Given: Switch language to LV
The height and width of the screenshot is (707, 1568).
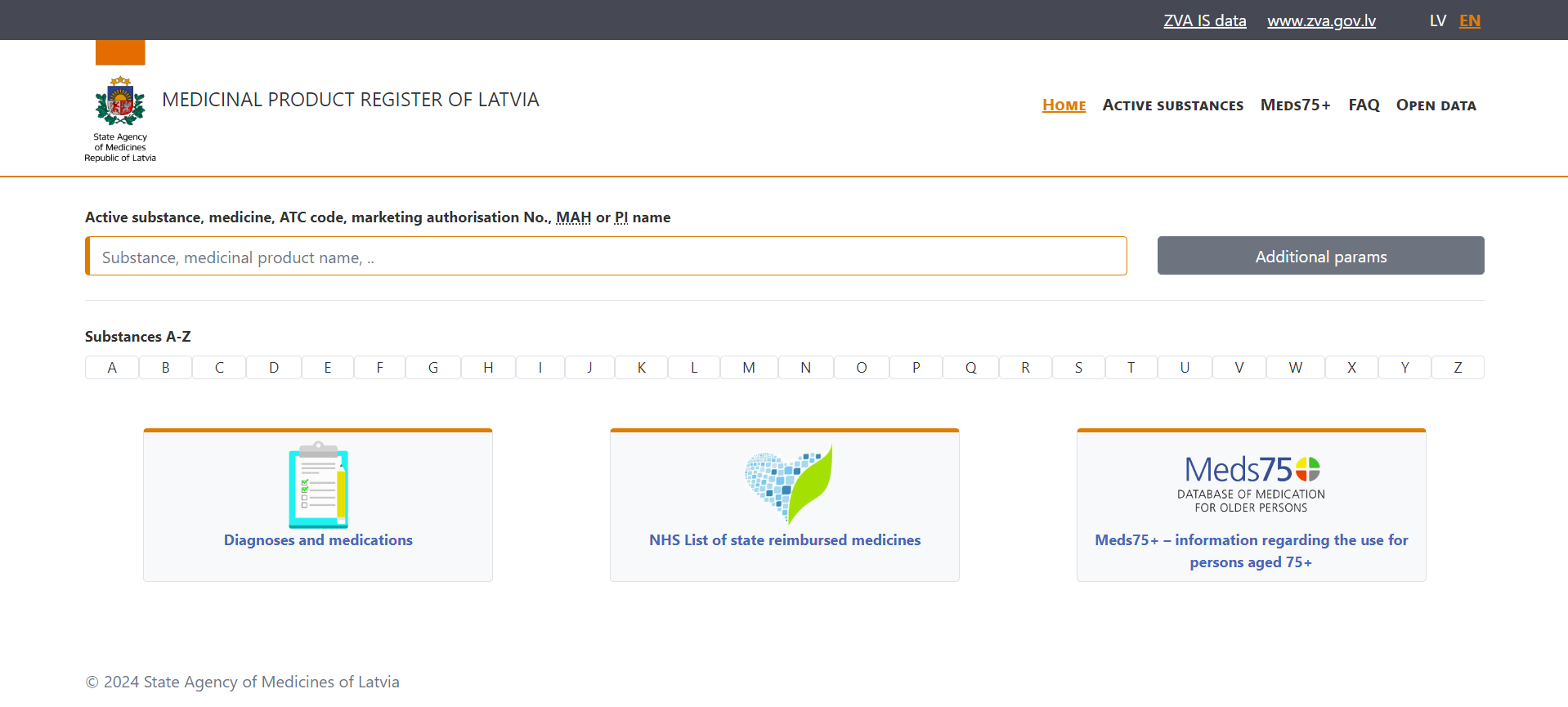Looking at the screenshot, I should click(1437, 20).
